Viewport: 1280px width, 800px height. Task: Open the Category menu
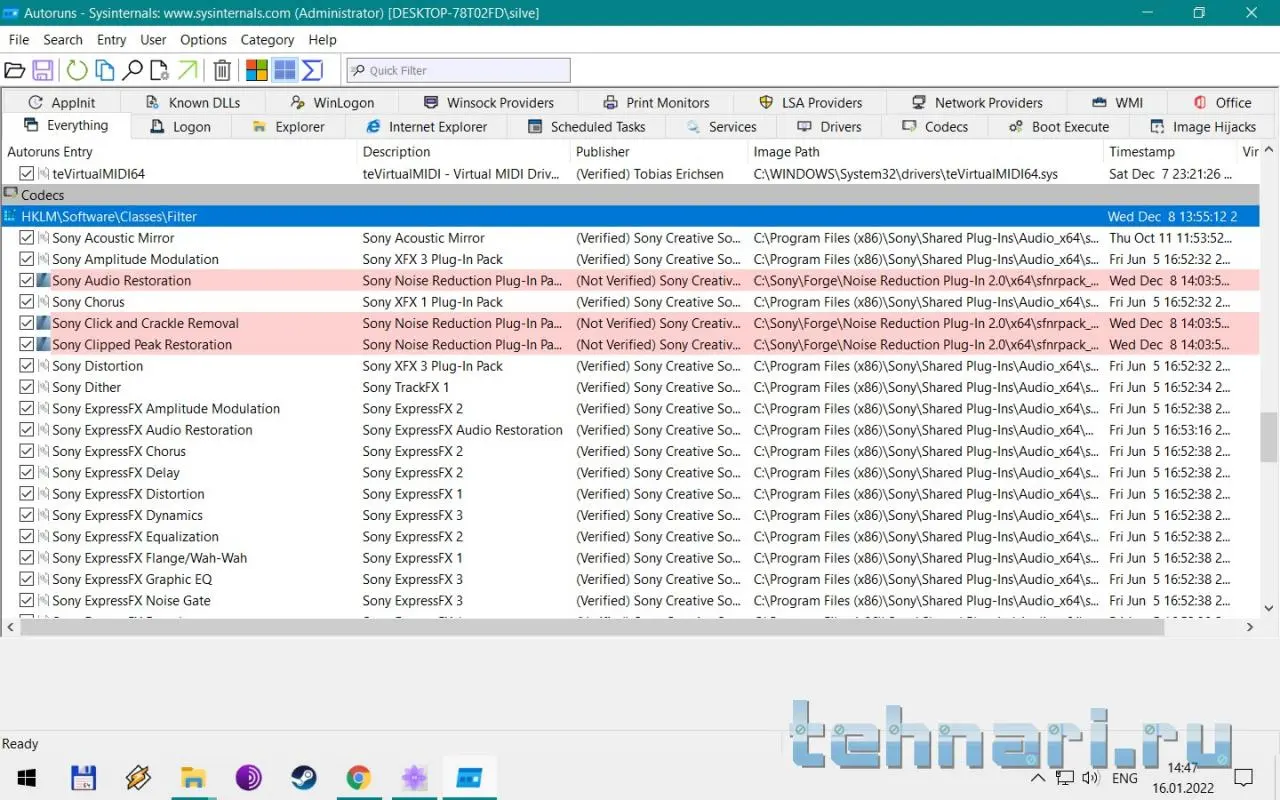(268, 40)
